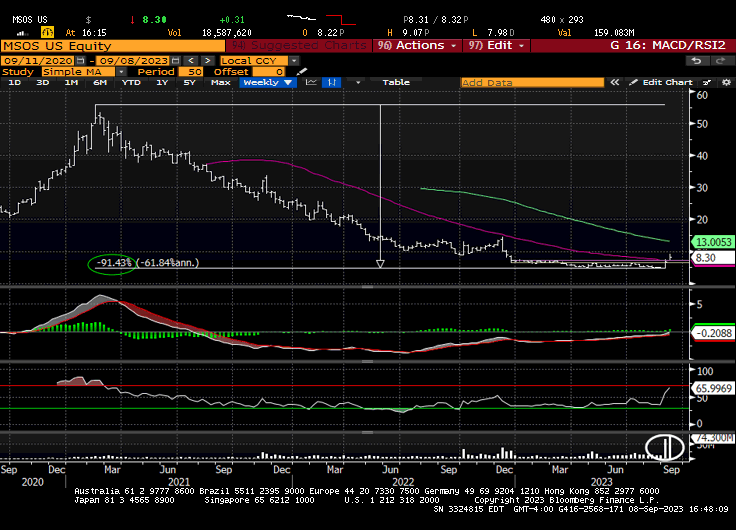Image resolution: width=736 pixels, height=530 pixels.
Task: Click start date field 09/11/2020
Action: [38, 61]
